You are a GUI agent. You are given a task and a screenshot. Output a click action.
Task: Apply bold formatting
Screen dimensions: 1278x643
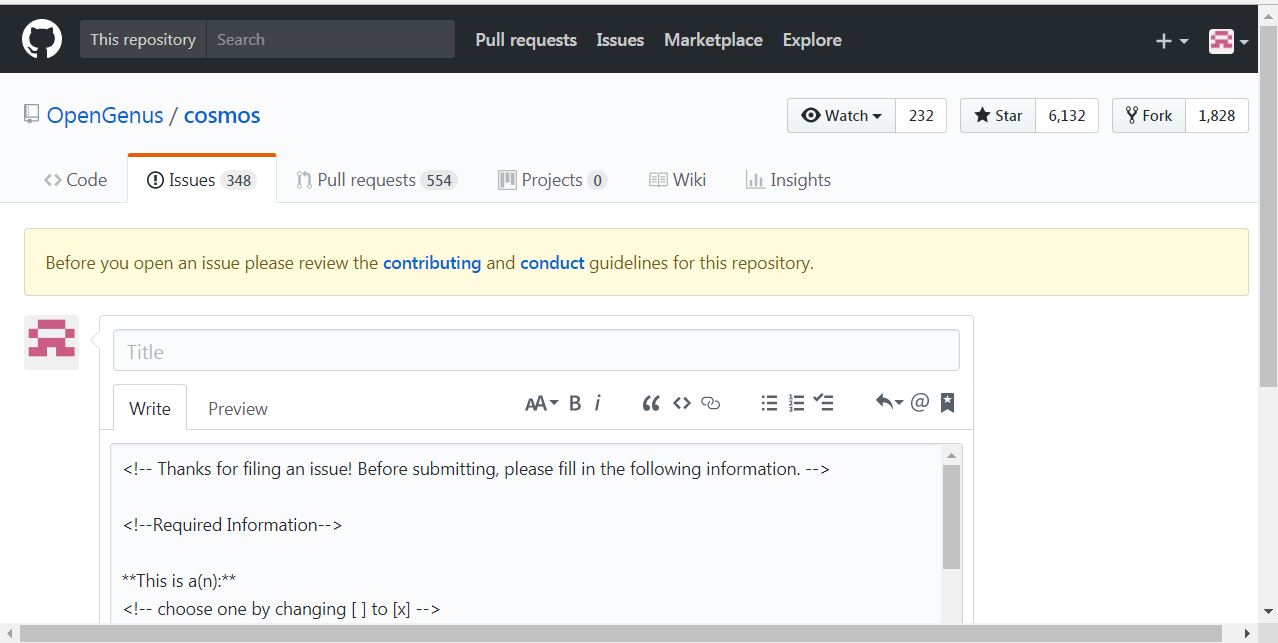pos(575,403)
